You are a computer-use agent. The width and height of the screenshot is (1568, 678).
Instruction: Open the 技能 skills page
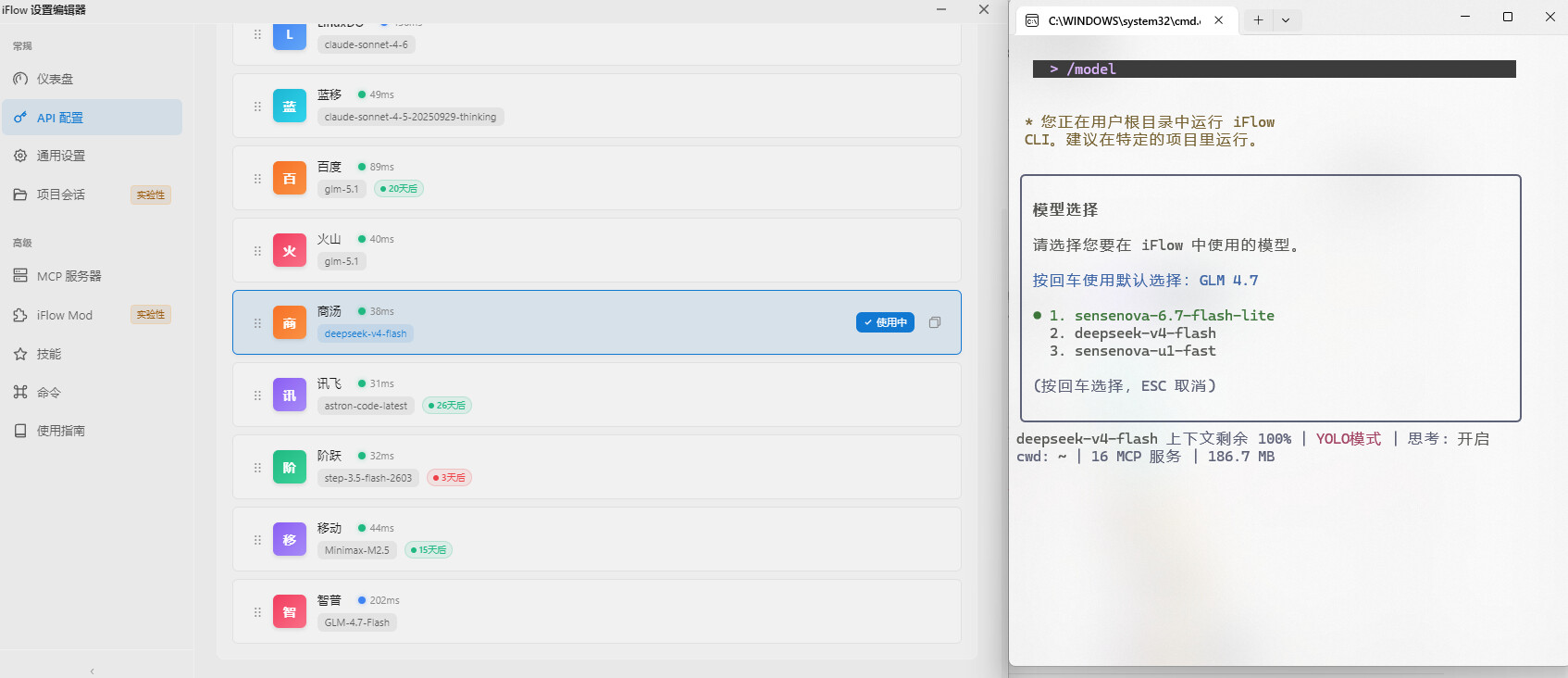[x=92, y=354]
